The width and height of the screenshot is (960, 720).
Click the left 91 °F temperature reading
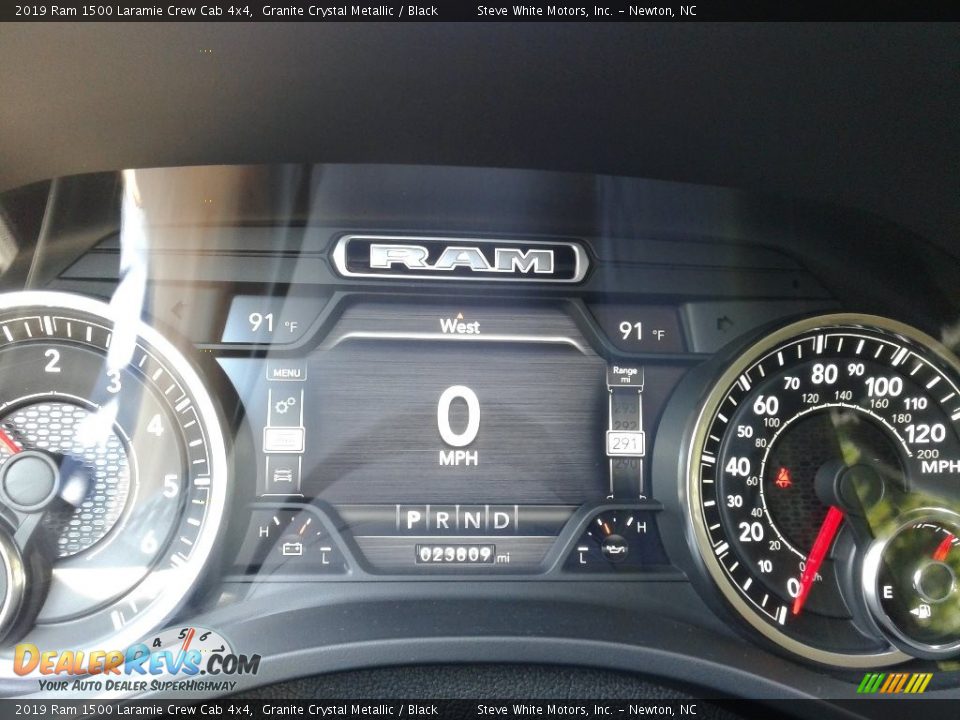tap(272, 323)
